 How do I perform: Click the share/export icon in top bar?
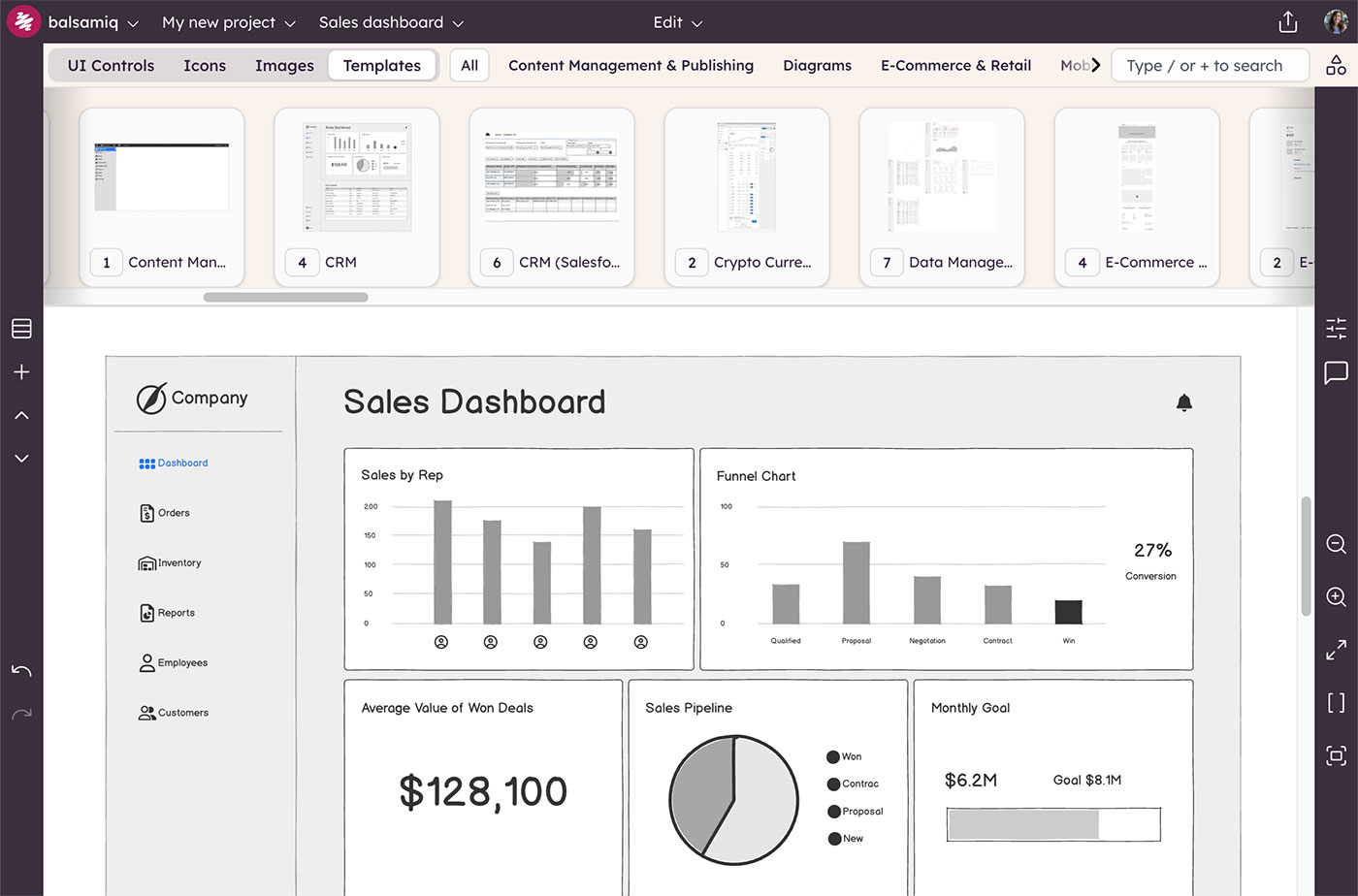(1288, 22)
